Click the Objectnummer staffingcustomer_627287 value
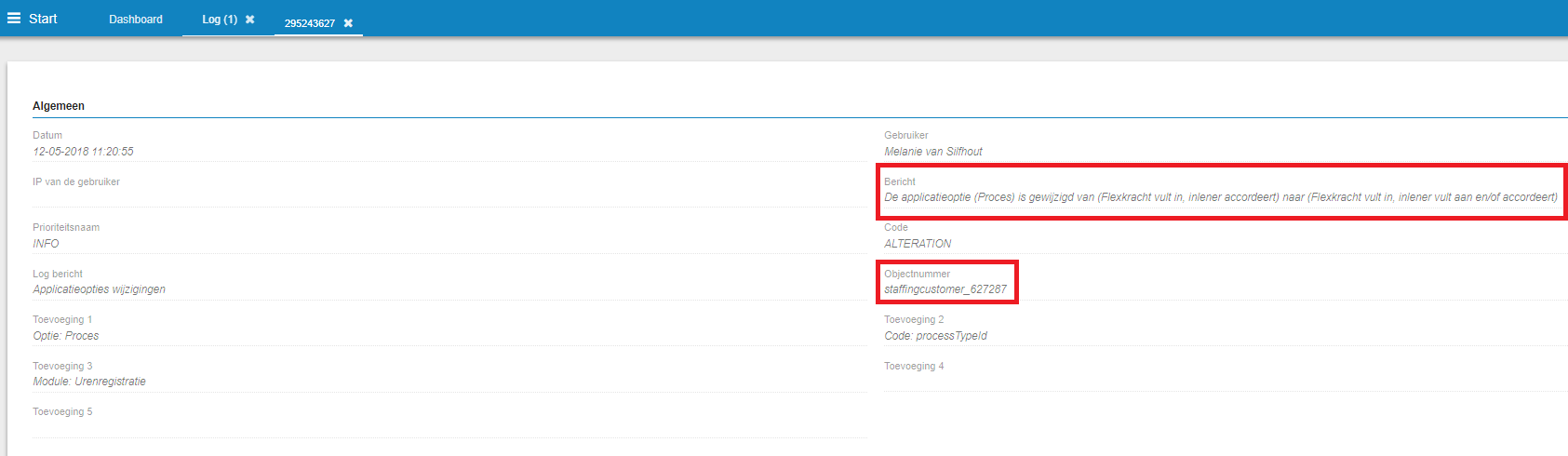This screenshot has height=456, width=1568. point(945,289)
